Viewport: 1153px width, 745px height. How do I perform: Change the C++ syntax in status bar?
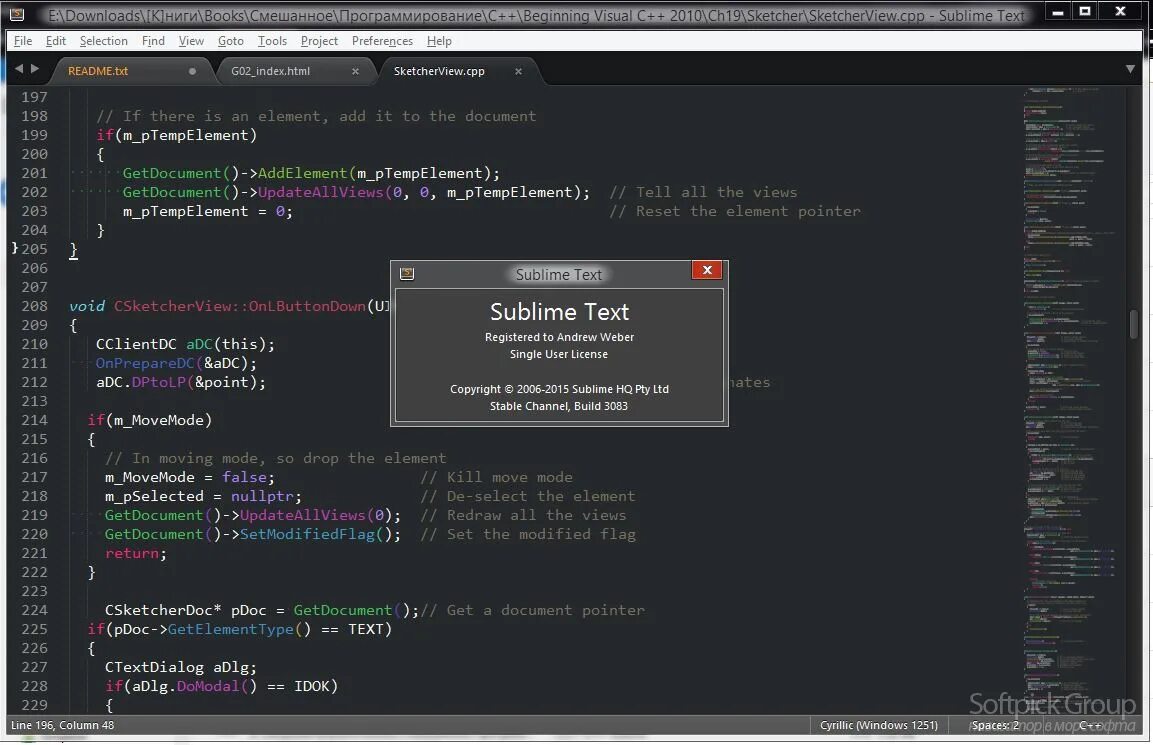[x=1090, y=725]
